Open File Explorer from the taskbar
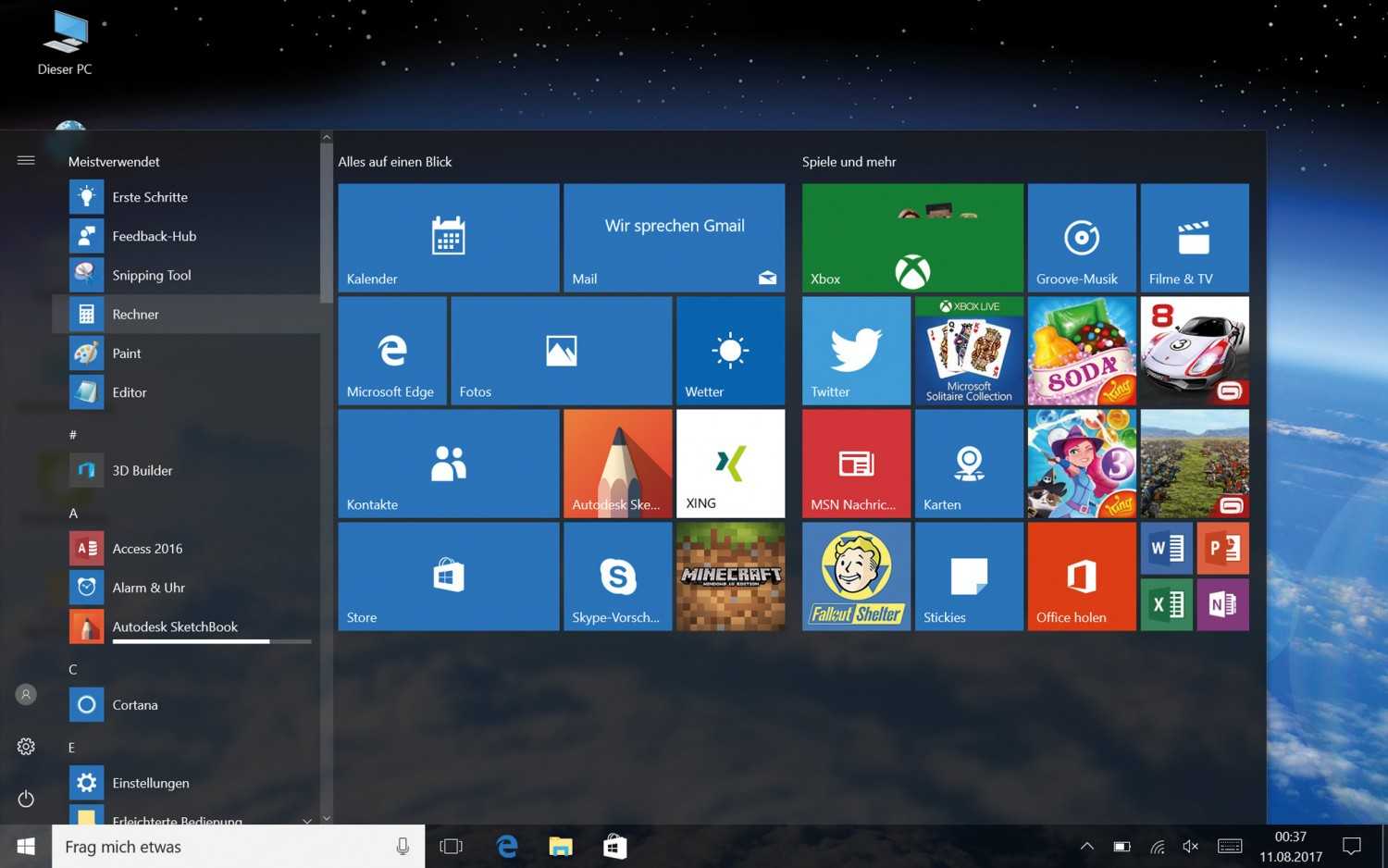Image resolution: width=1388 pixels, height=868 pixels. coord(561,847)
